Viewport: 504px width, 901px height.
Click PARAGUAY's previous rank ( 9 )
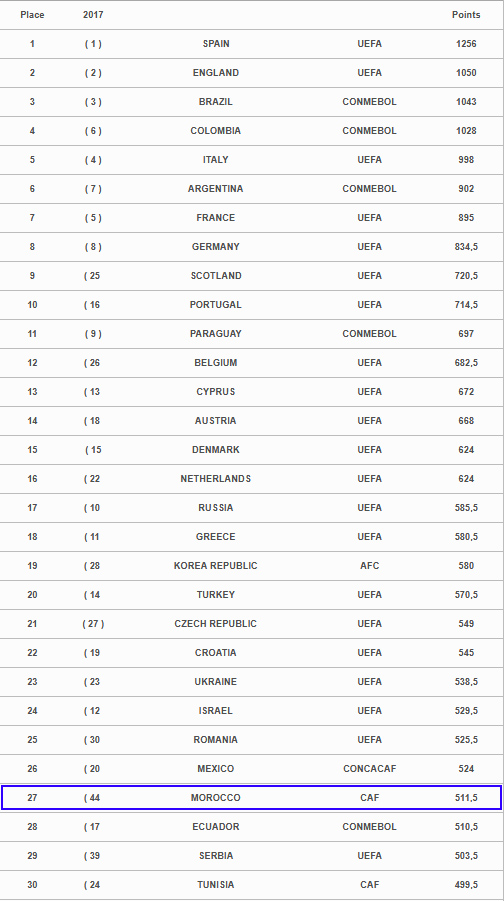93,334
